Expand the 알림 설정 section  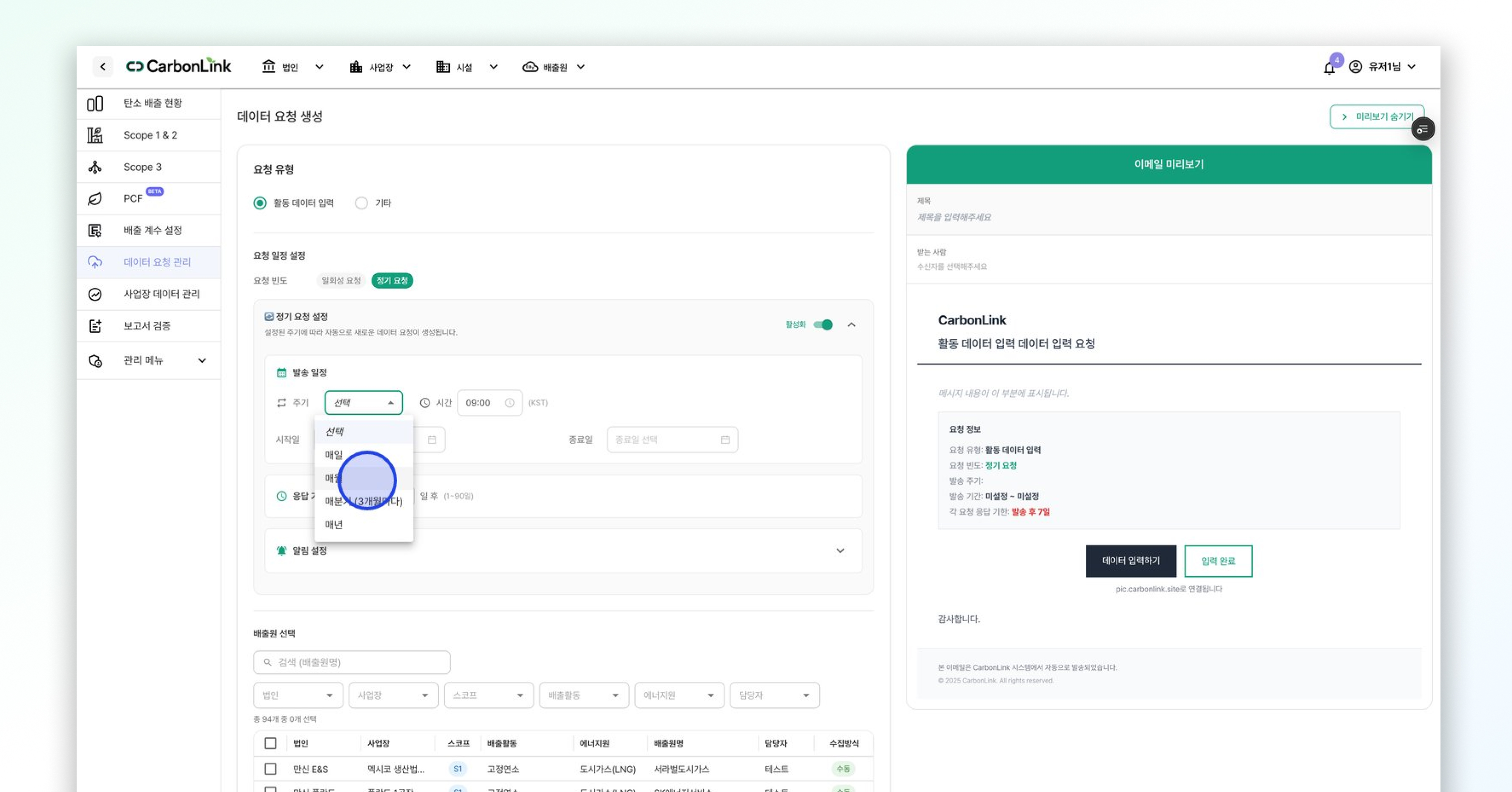pos(841,551)
